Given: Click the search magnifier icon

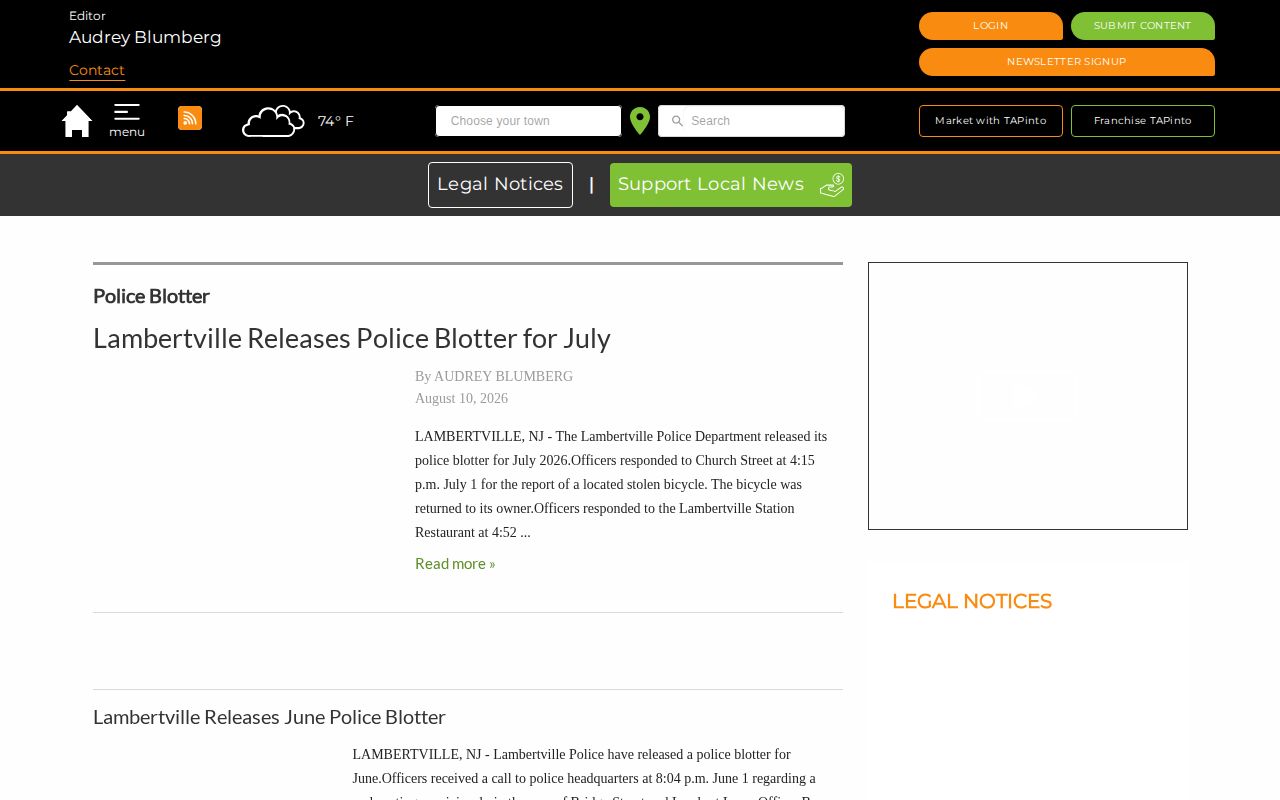Looking at the screenshot, I should click(677, 121).
